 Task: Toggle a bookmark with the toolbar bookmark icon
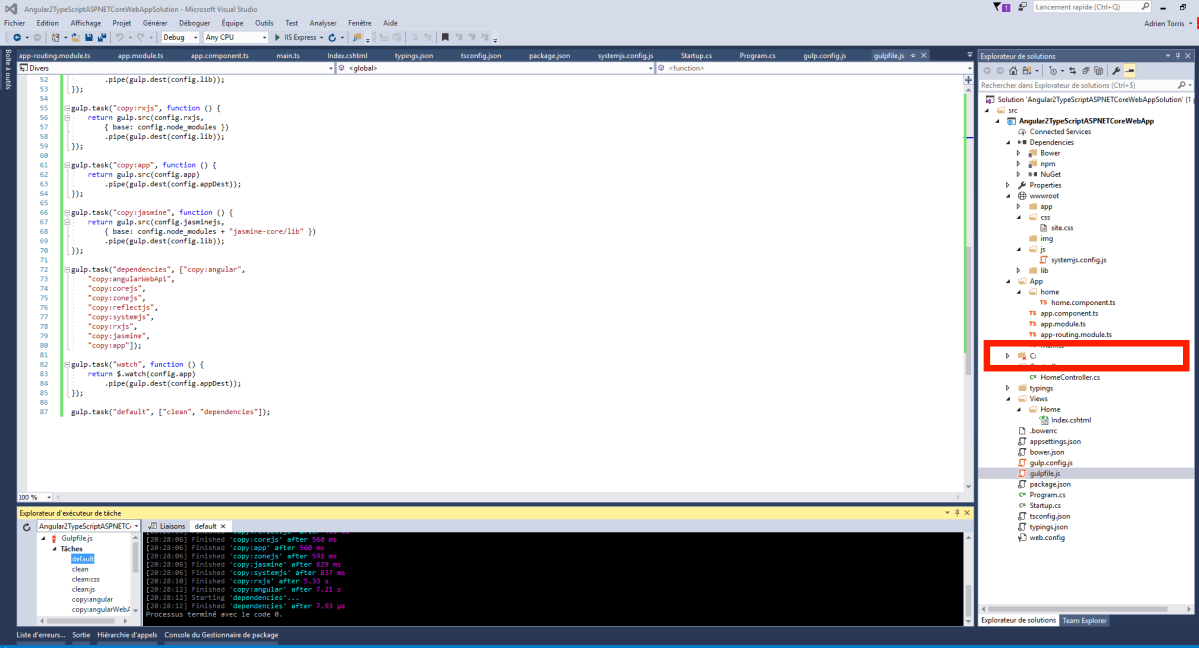tap(445, 37)
